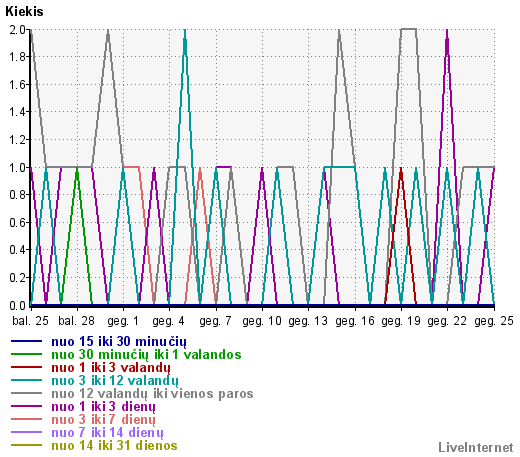Image resolution: width=520 pixels, height=457 pixels.
Task: Select legend entry "nuo 1 iki 3 valandų"
Action: tap(111, 368)
